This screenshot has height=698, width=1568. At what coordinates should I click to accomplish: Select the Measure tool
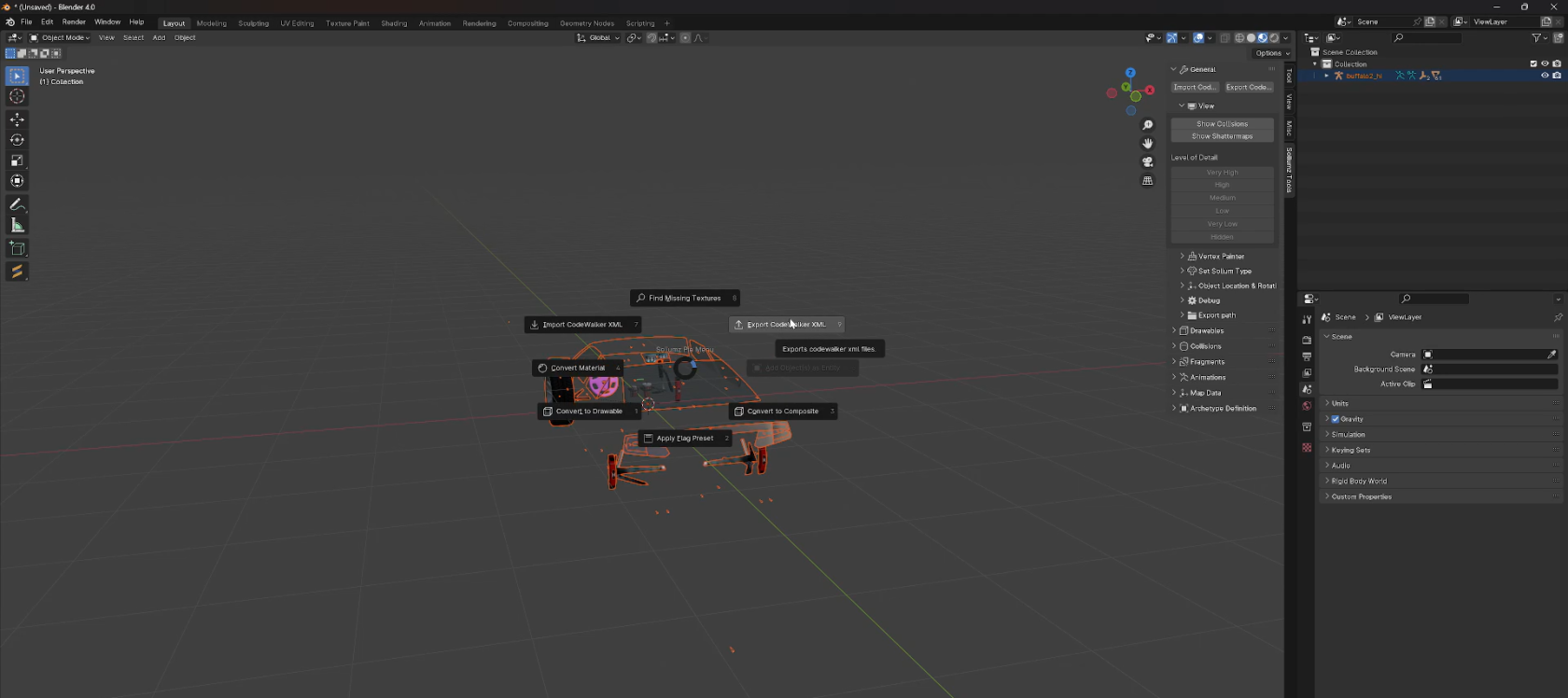(17, 225)
